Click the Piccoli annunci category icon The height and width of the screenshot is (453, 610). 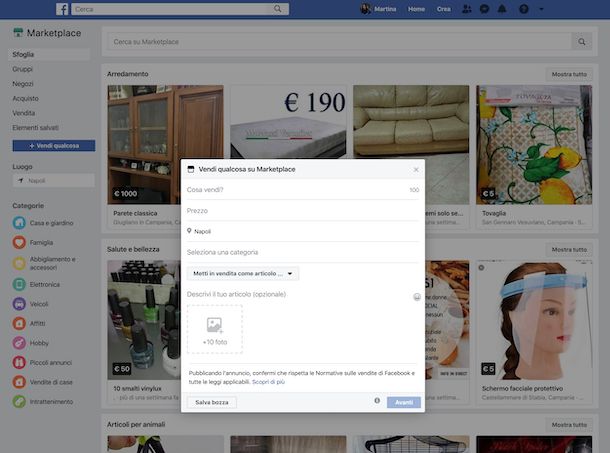click(19, 362)
